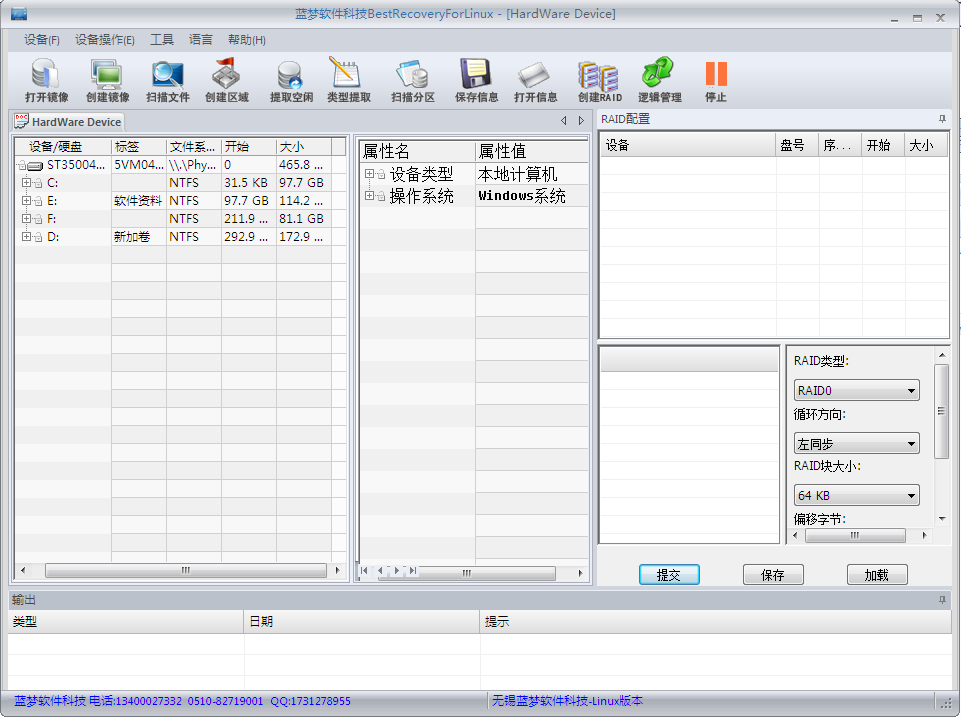Click the 提交 (Submit) button
Viewport: 961px width, 717px height.
[669, 575]
